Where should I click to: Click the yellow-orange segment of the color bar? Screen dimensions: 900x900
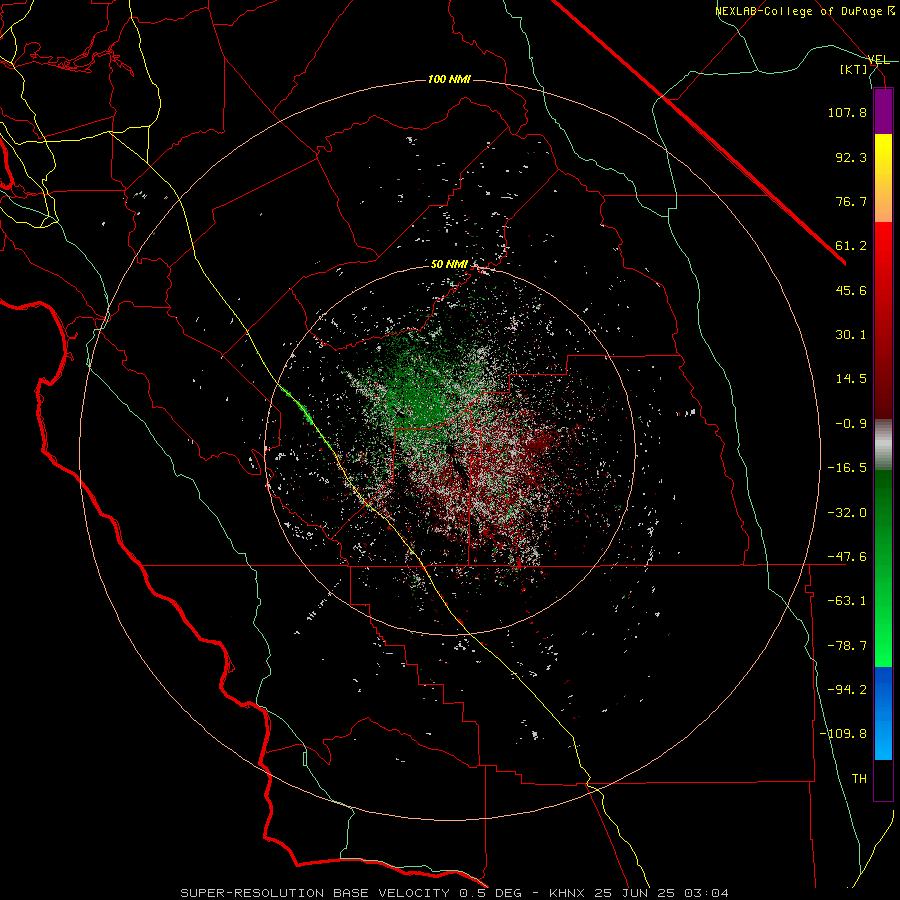[883, 178]
